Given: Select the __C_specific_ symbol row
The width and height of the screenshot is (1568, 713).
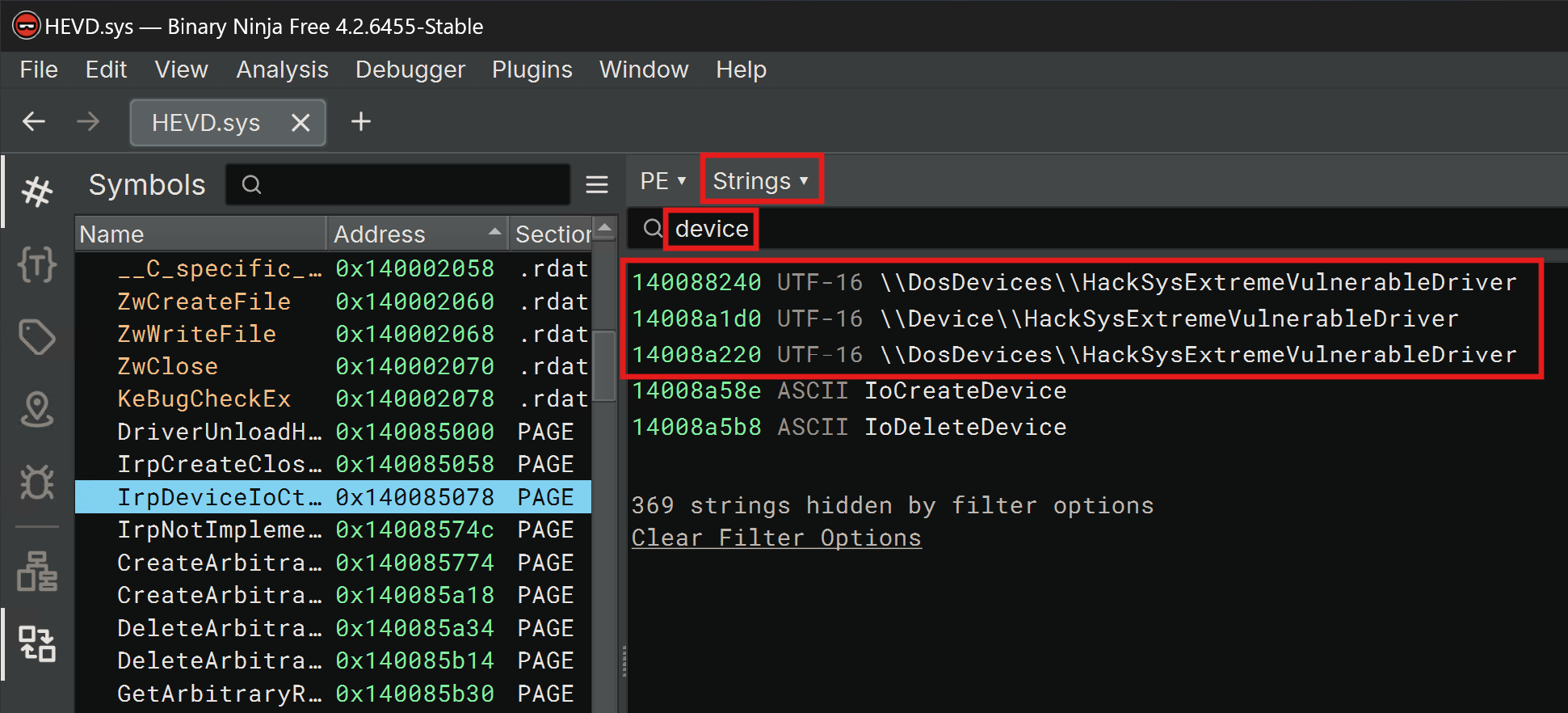Looking at the screenshot, I should pyautogui.click(x=333, y=268).
